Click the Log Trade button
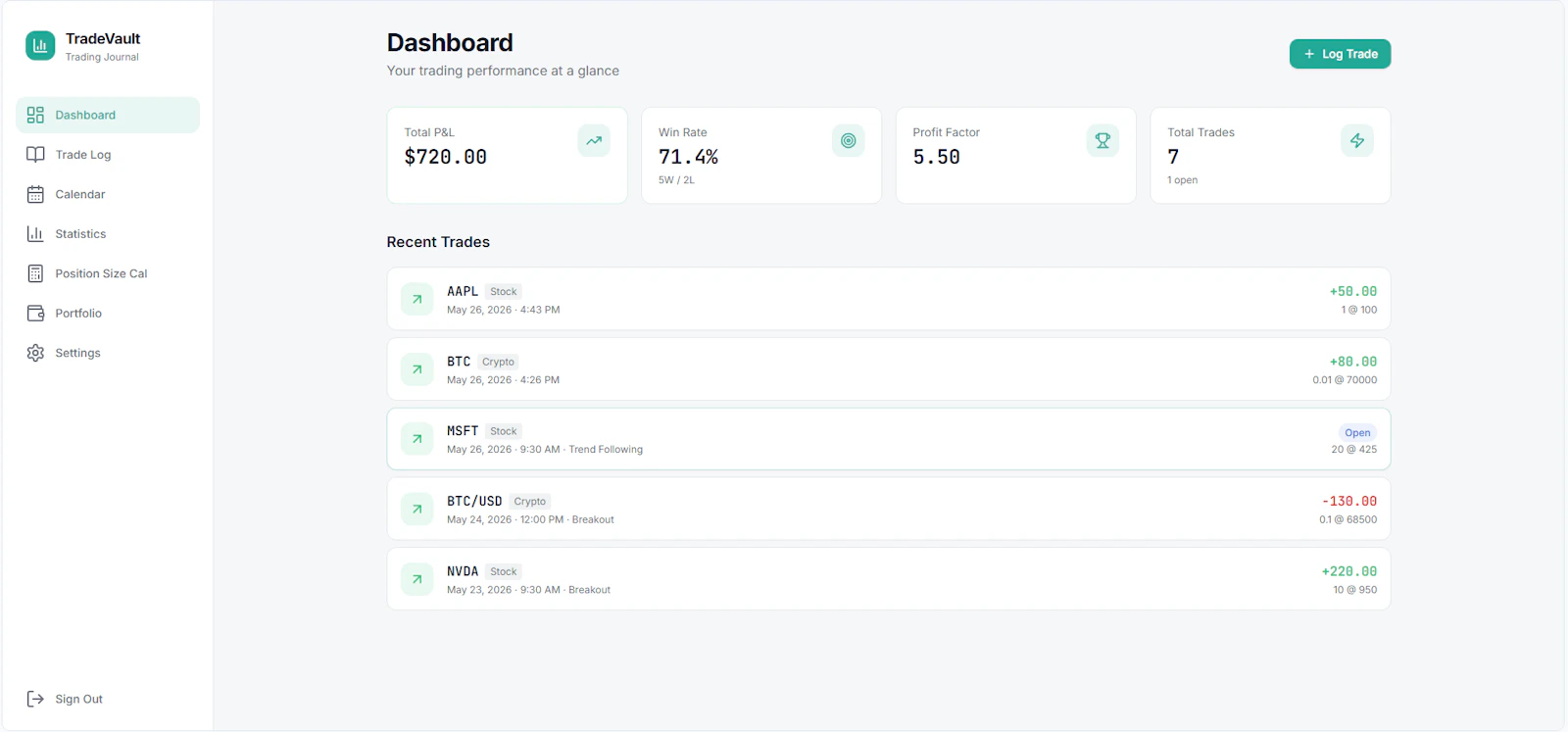Image resolution: width=1568 pixels, height=732 pixels. [x=1340, y=54]
